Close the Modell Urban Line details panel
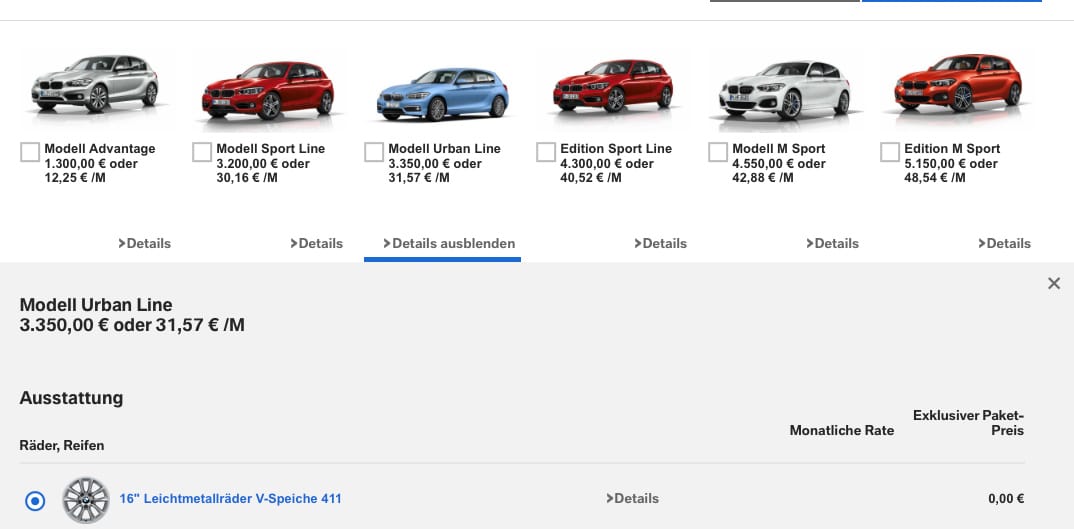The height and width of the screenshot is (529, 1074). tap(1053, 284)
